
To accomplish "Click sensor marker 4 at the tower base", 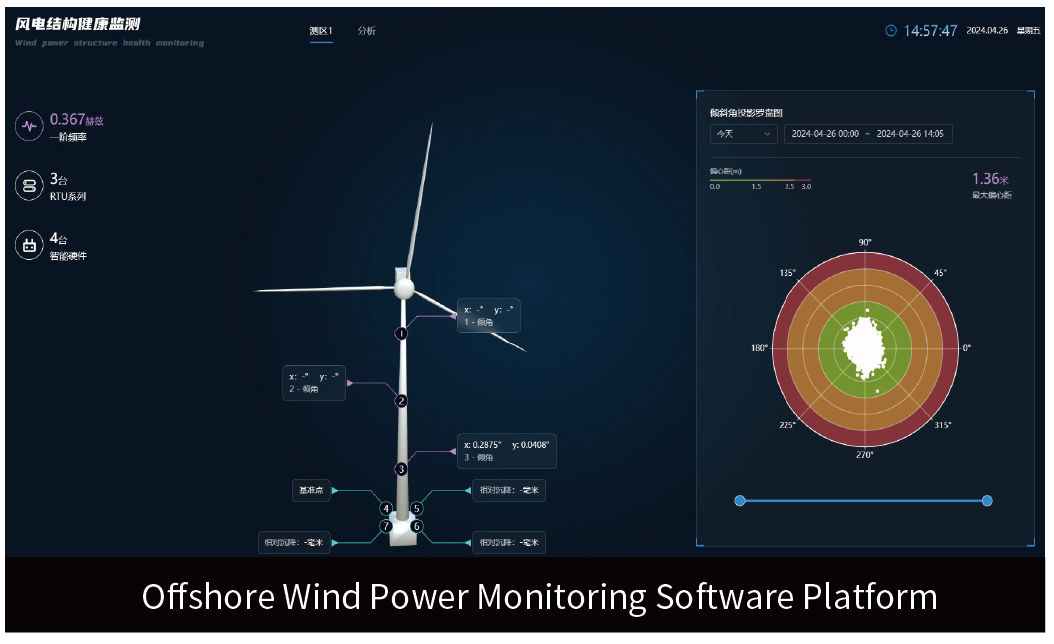I will click(x=386, y=508).
